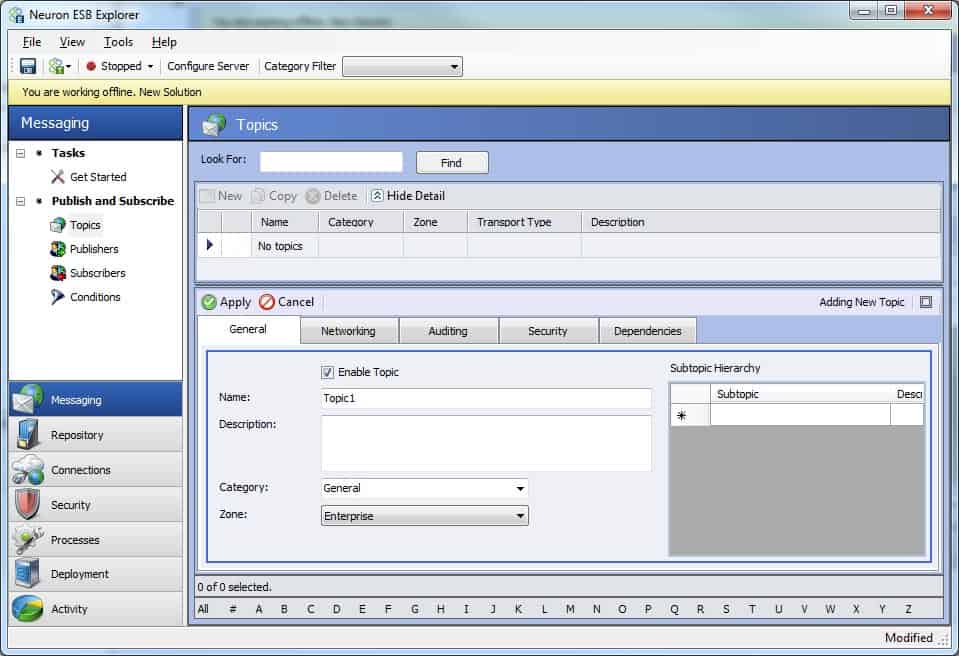Viewport: 959px width, 656px height.
Task: Click the Hide Detail collapse icon
Action: pos(377,196)
